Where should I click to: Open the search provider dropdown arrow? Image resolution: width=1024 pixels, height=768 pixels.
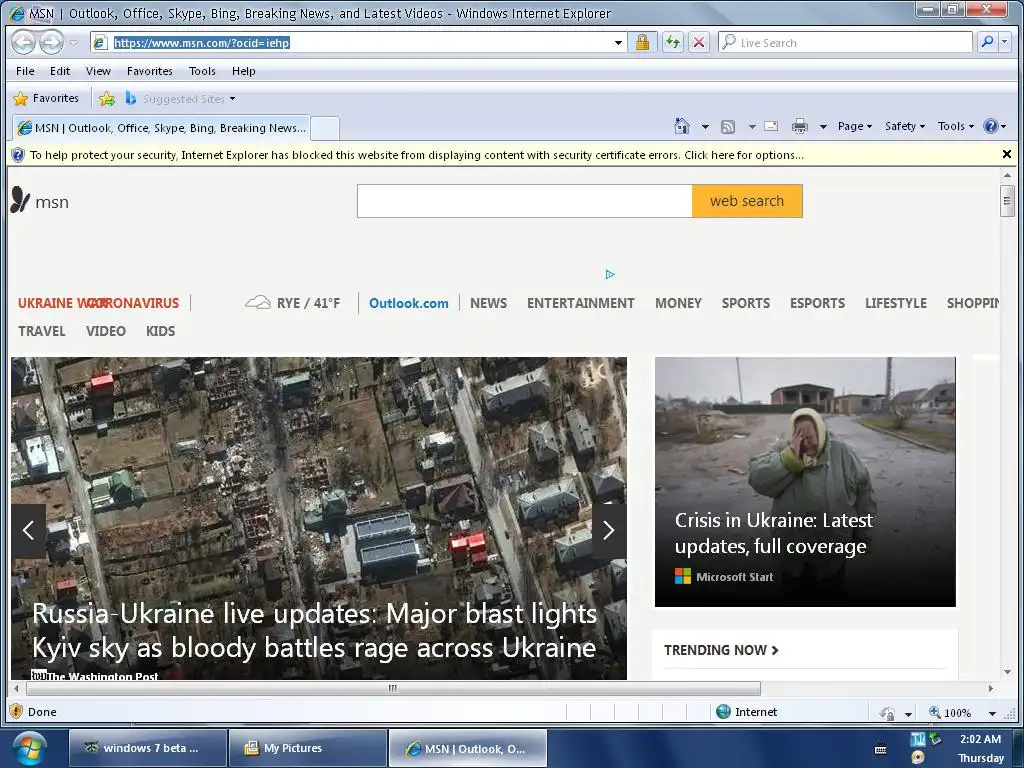click(1004, 42)
